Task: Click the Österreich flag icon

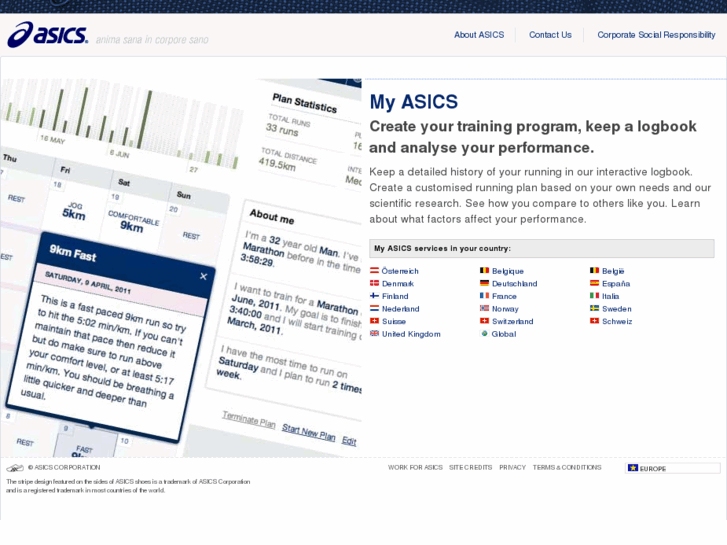Action: click(x=374, y=270)
